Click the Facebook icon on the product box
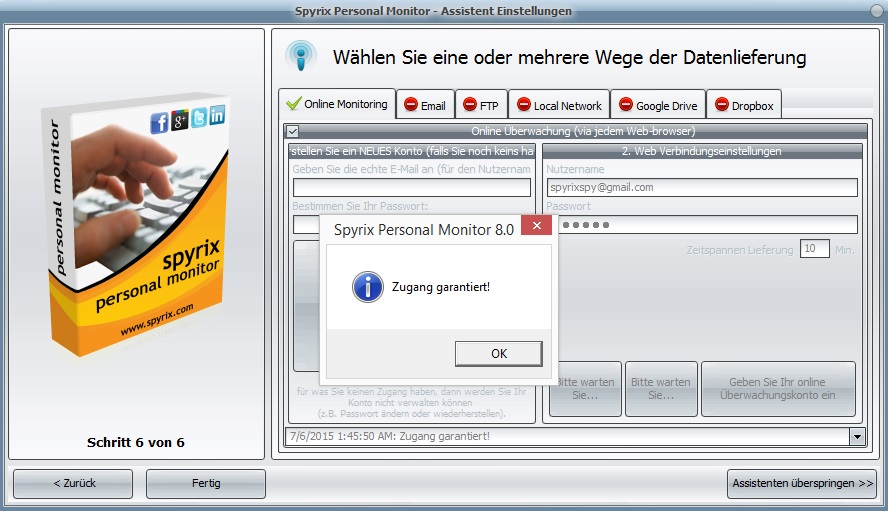Image resolution: width=888 pixels, height=511 pixels. [159, 122]
